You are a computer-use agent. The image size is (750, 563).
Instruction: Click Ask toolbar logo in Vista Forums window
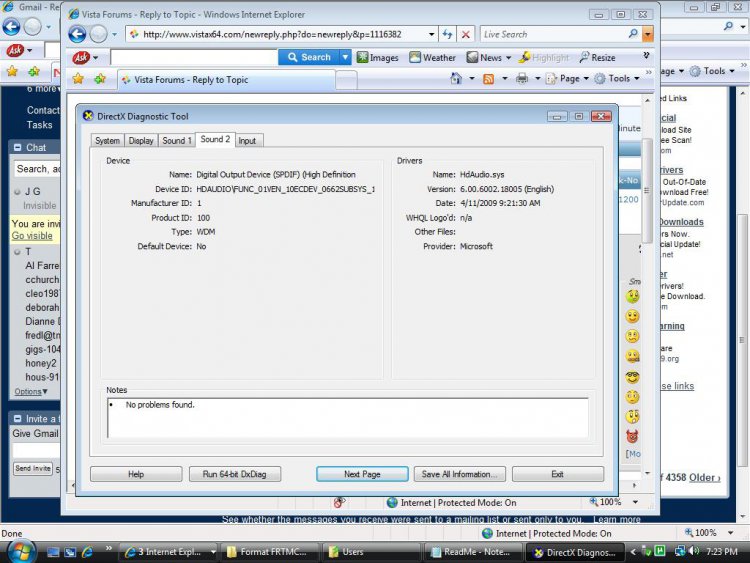81,57
